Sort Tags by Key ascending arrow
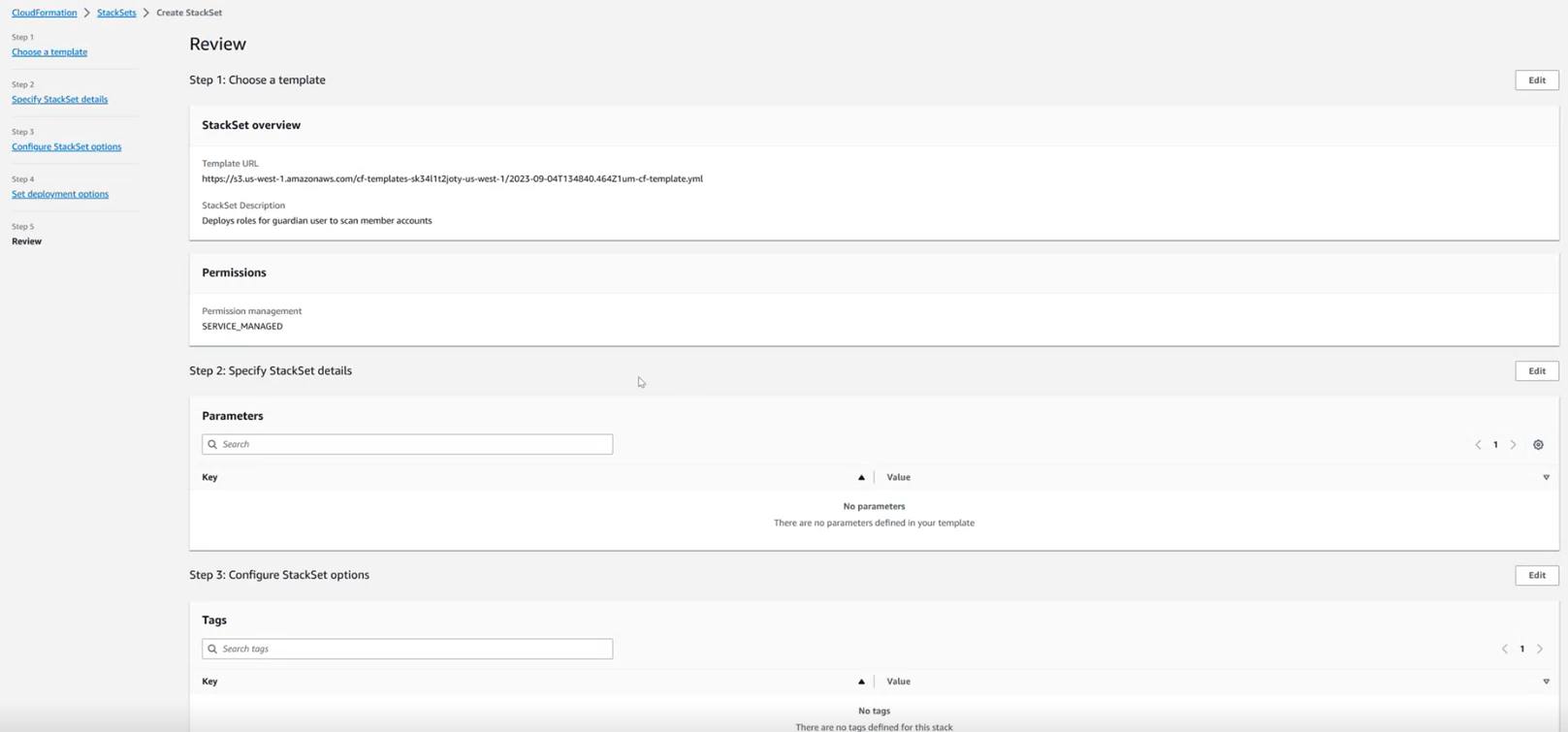 861,682
